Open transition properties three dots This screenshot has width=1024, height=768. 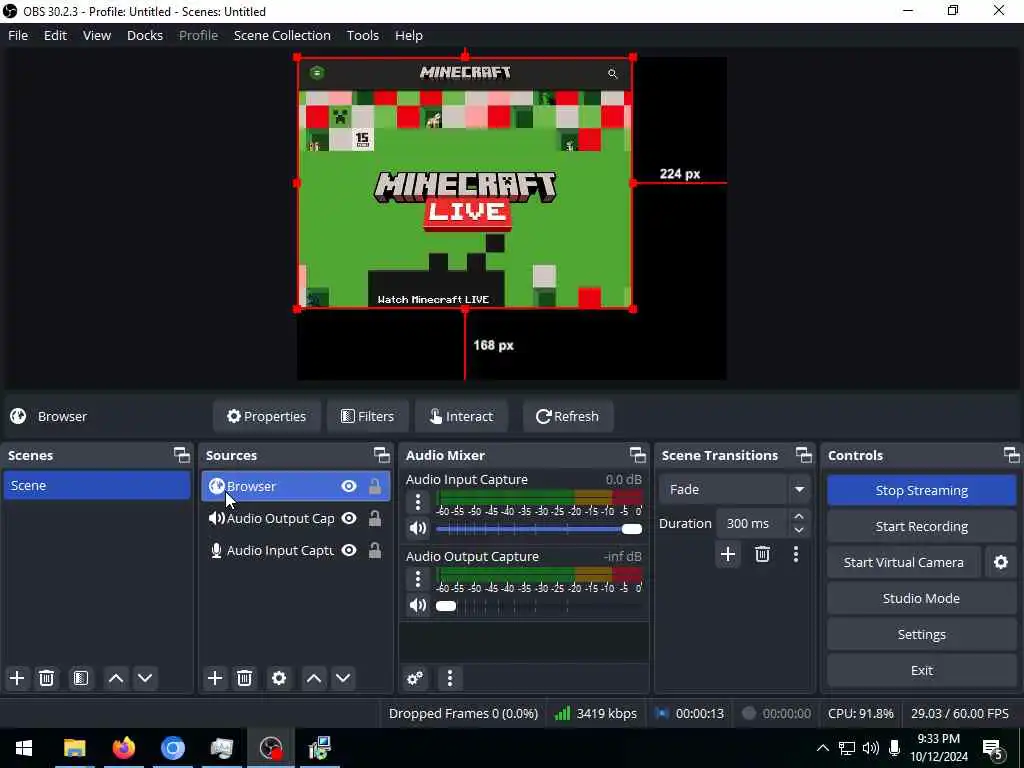tap(795, 554)
